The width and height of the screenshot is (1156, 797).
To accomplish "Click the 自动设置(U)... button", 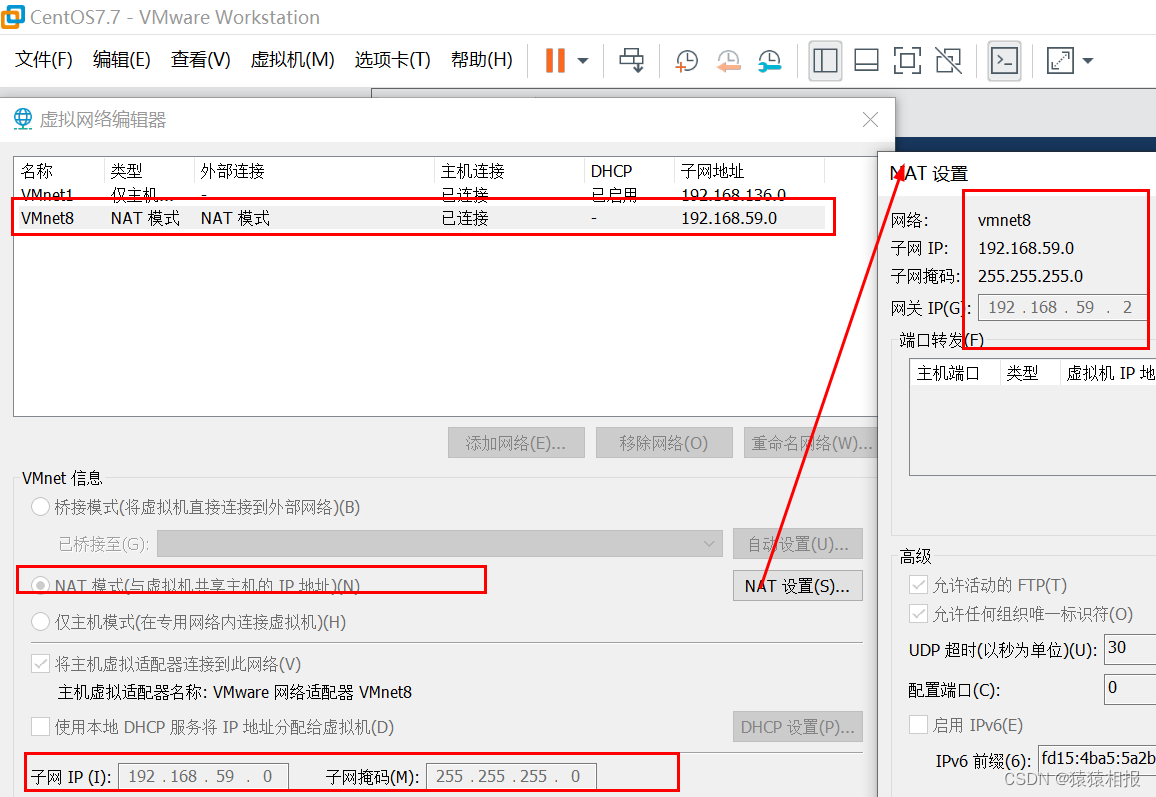I will tap(798, 544).
